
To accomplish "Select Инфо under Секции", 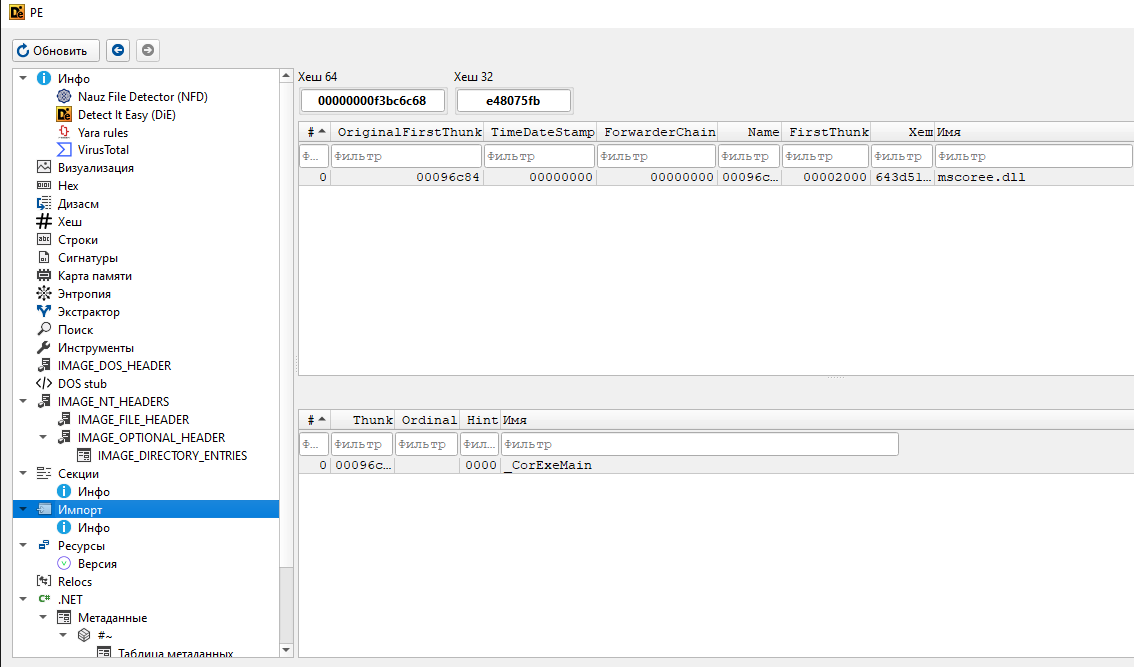I will pos(93,492).
